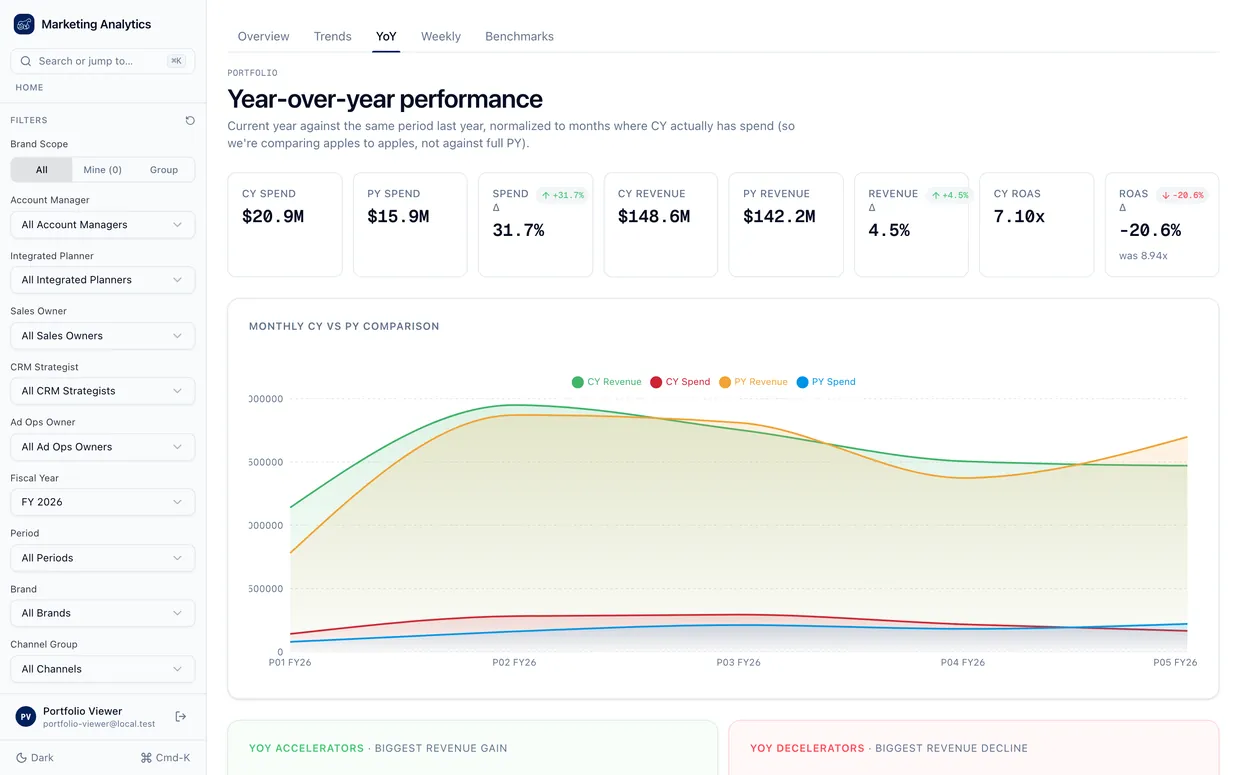This screenshot has height=775, width=1240.
Task: Click the PY SPEND $15.9M card
Action: pos(410,225)
